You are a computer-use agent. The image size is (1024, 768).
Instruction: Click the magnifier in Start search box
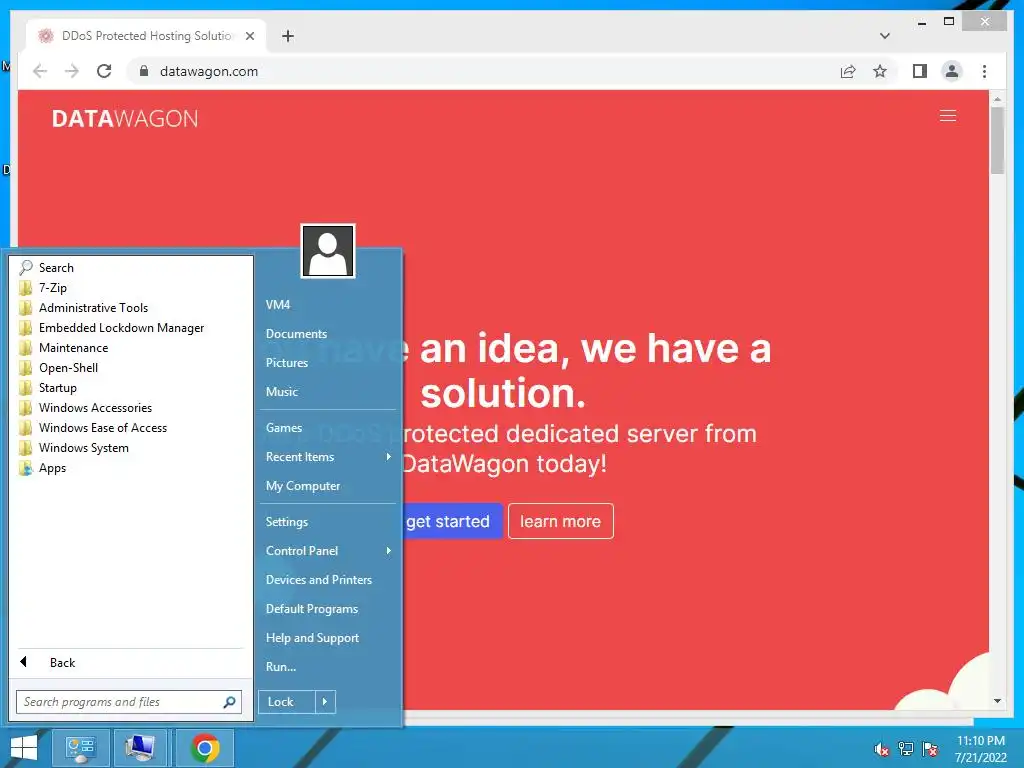coord(229,702)
